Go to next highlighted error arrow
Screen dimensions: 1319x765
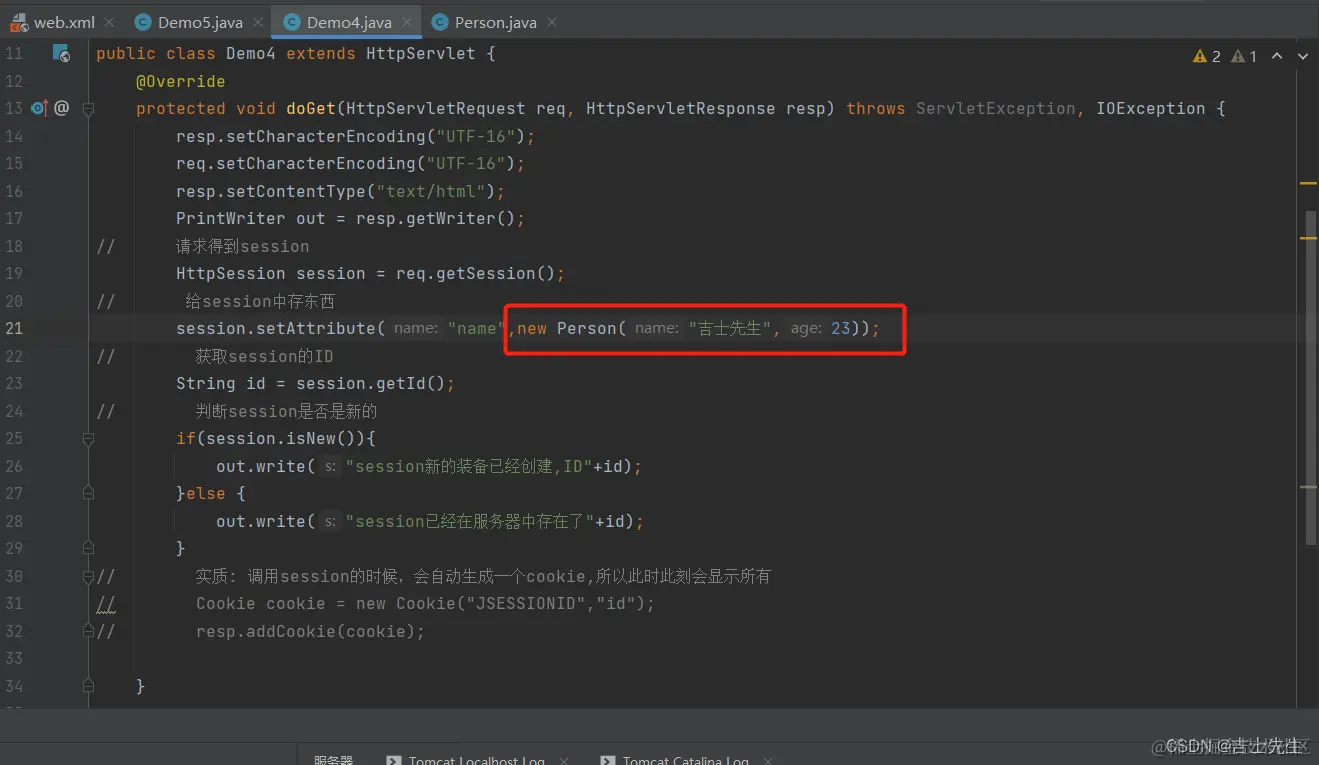pyautogui.click(x=1303, y=56)
